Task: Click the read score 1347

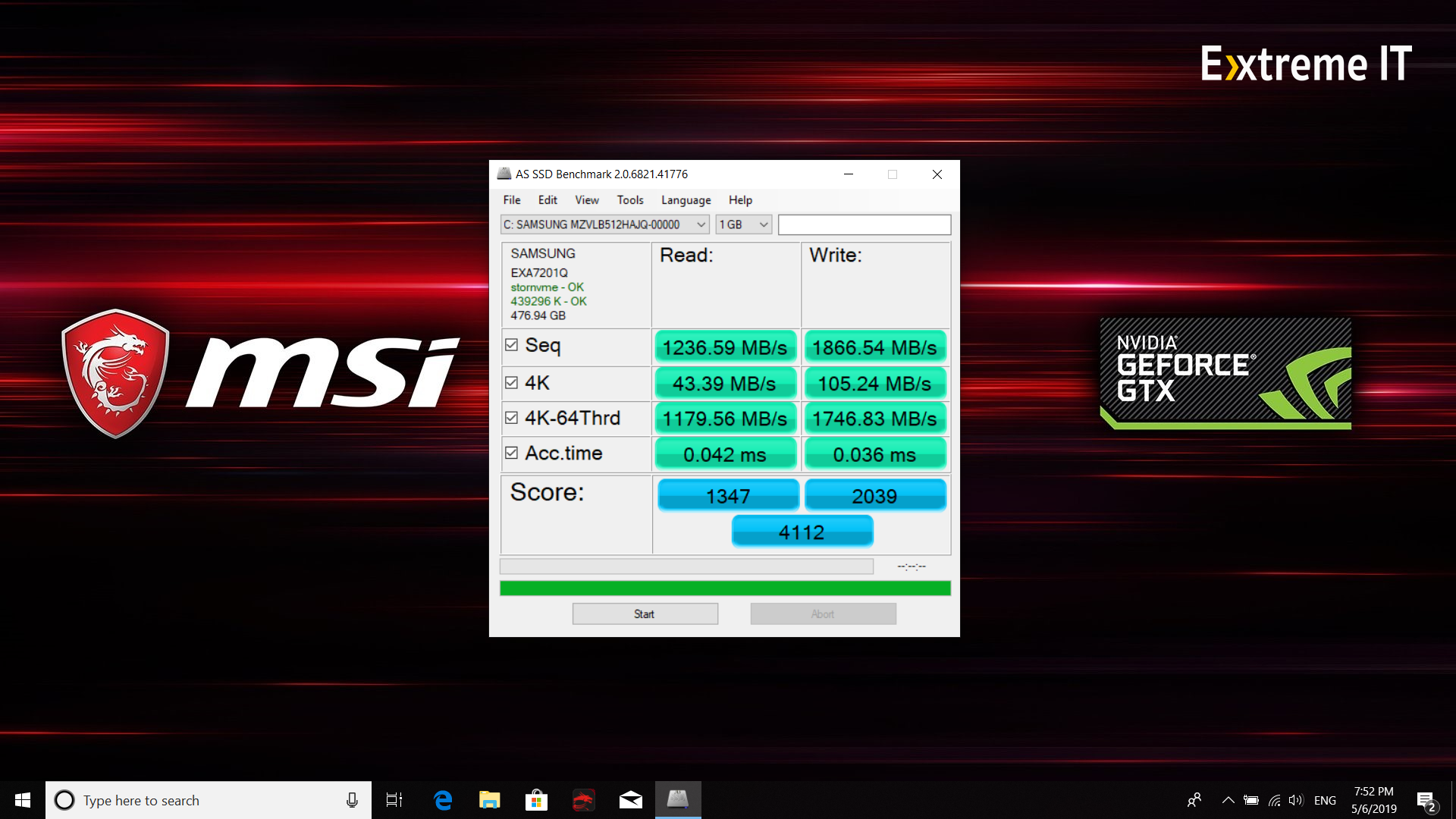Action: [728, 496]
